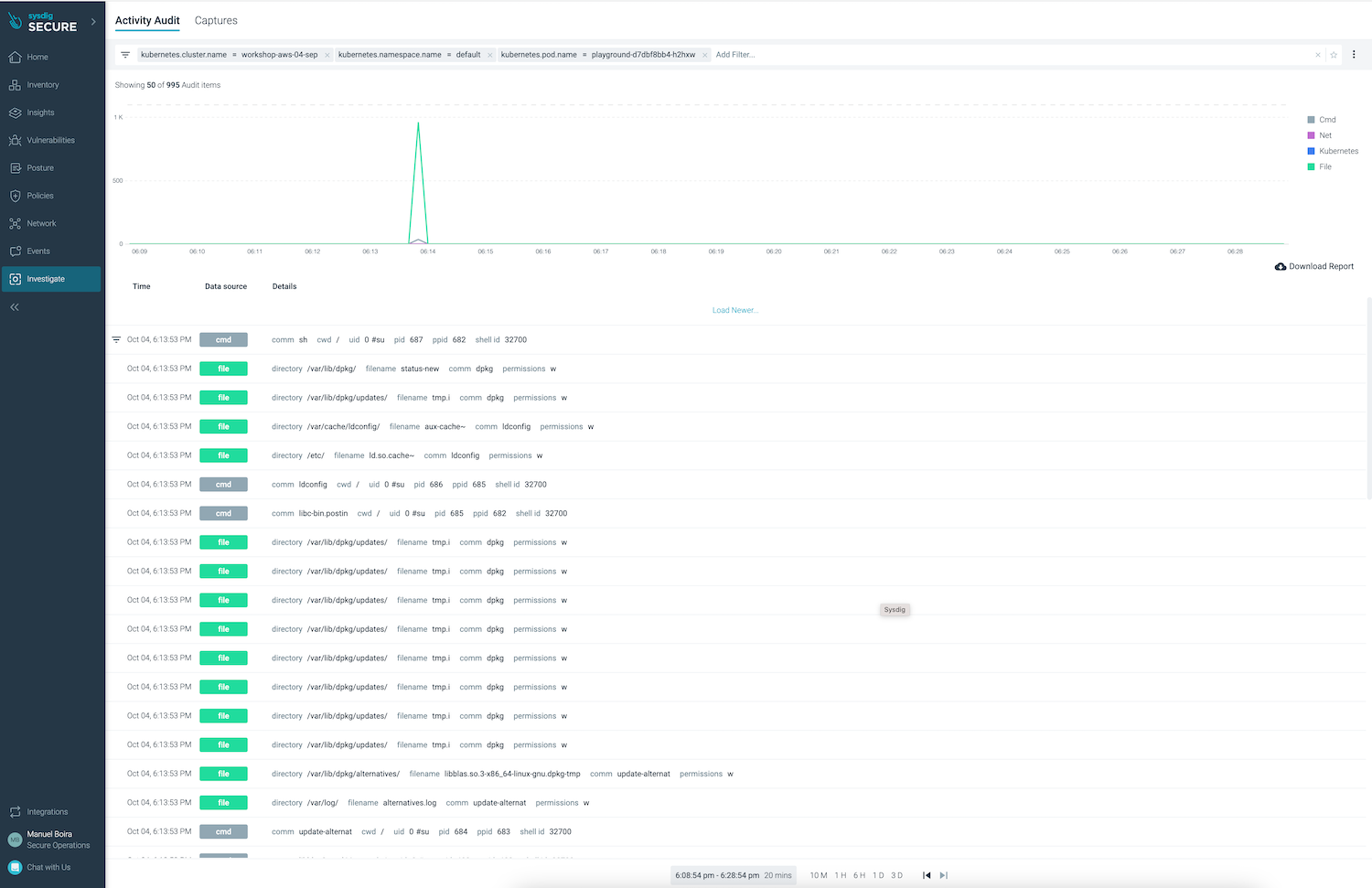Switch to the Captures tab
The height and width of the screenshot is (888, 1372).
(x=216, y=20)
